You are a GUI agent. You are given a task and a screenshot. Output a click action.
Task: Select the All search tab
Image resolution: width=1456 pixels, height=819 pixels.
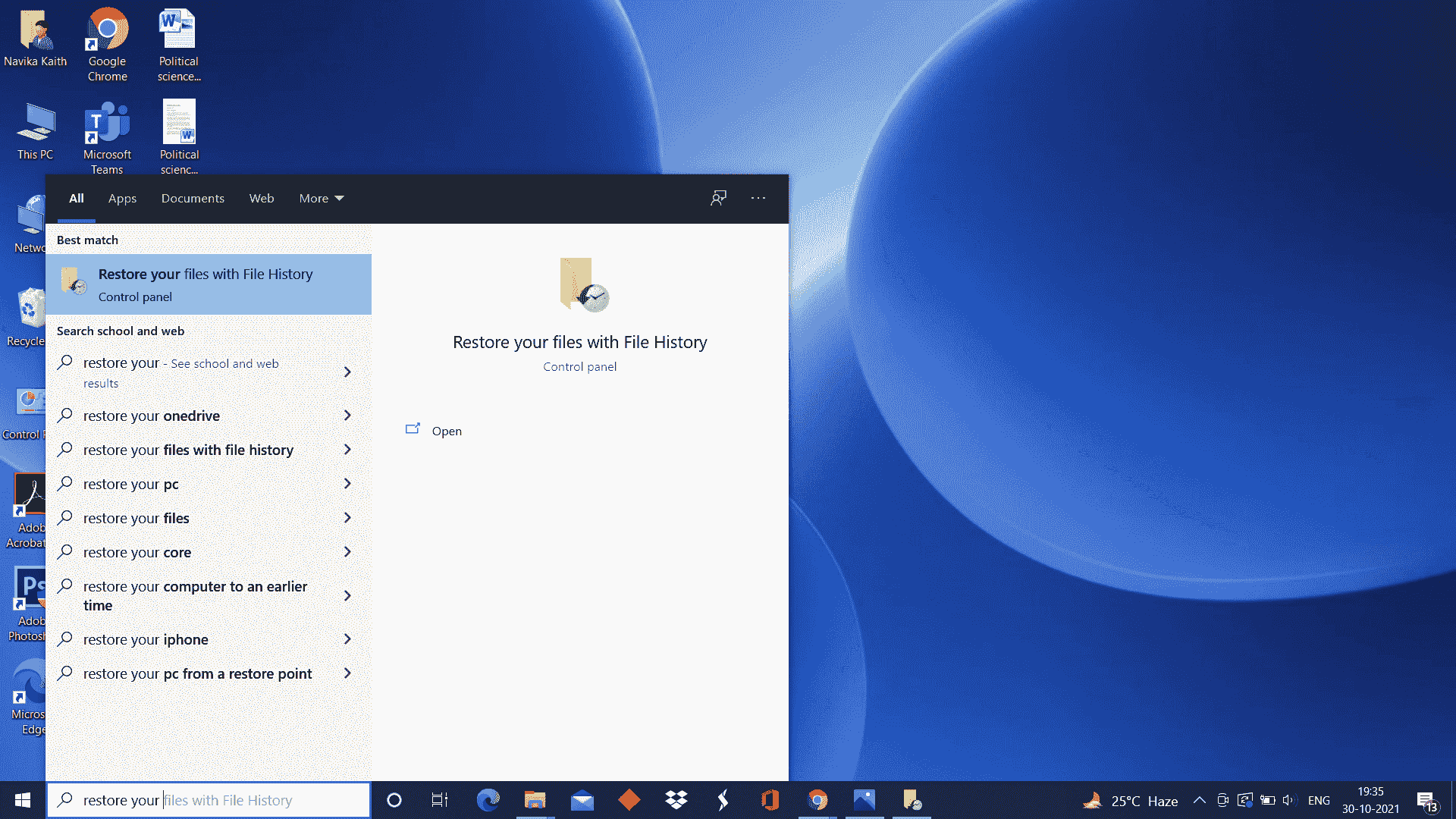click(77, 198)
